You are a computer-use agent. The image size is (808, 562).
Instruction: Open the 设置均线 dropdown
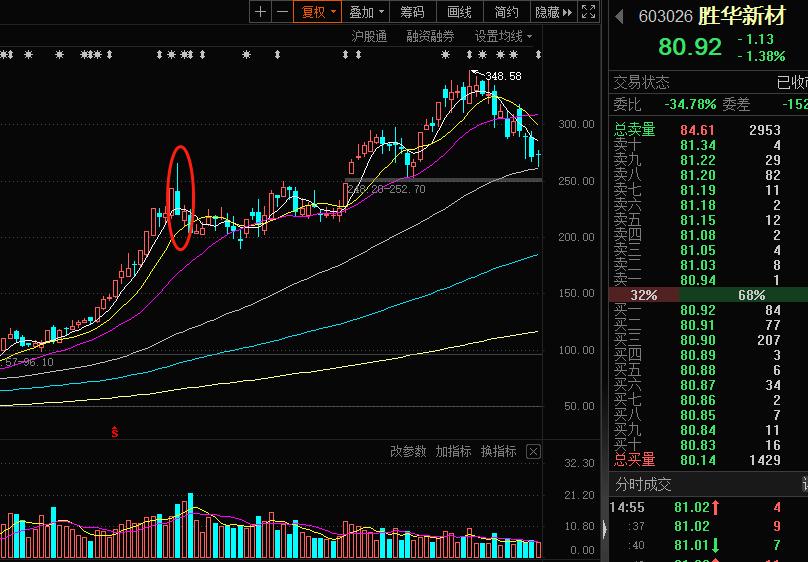[x=503, y=36]
